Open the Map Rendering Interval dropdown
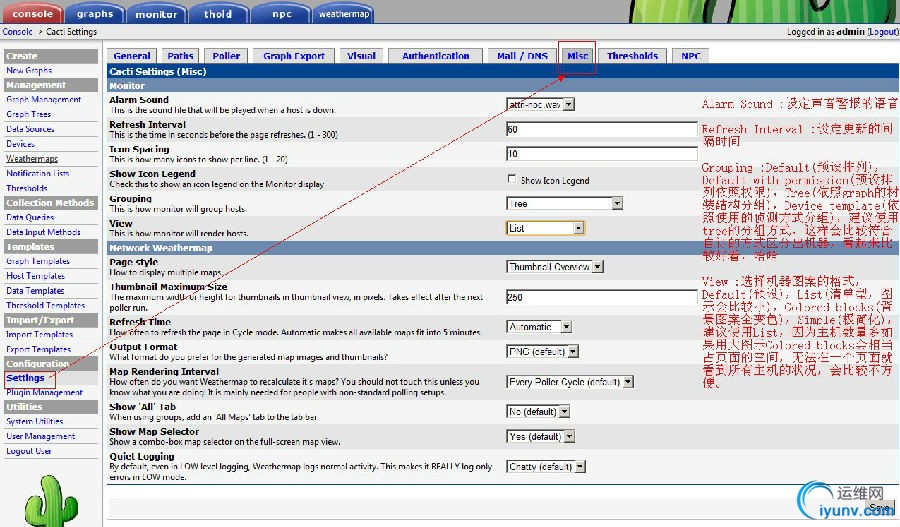 569,382
